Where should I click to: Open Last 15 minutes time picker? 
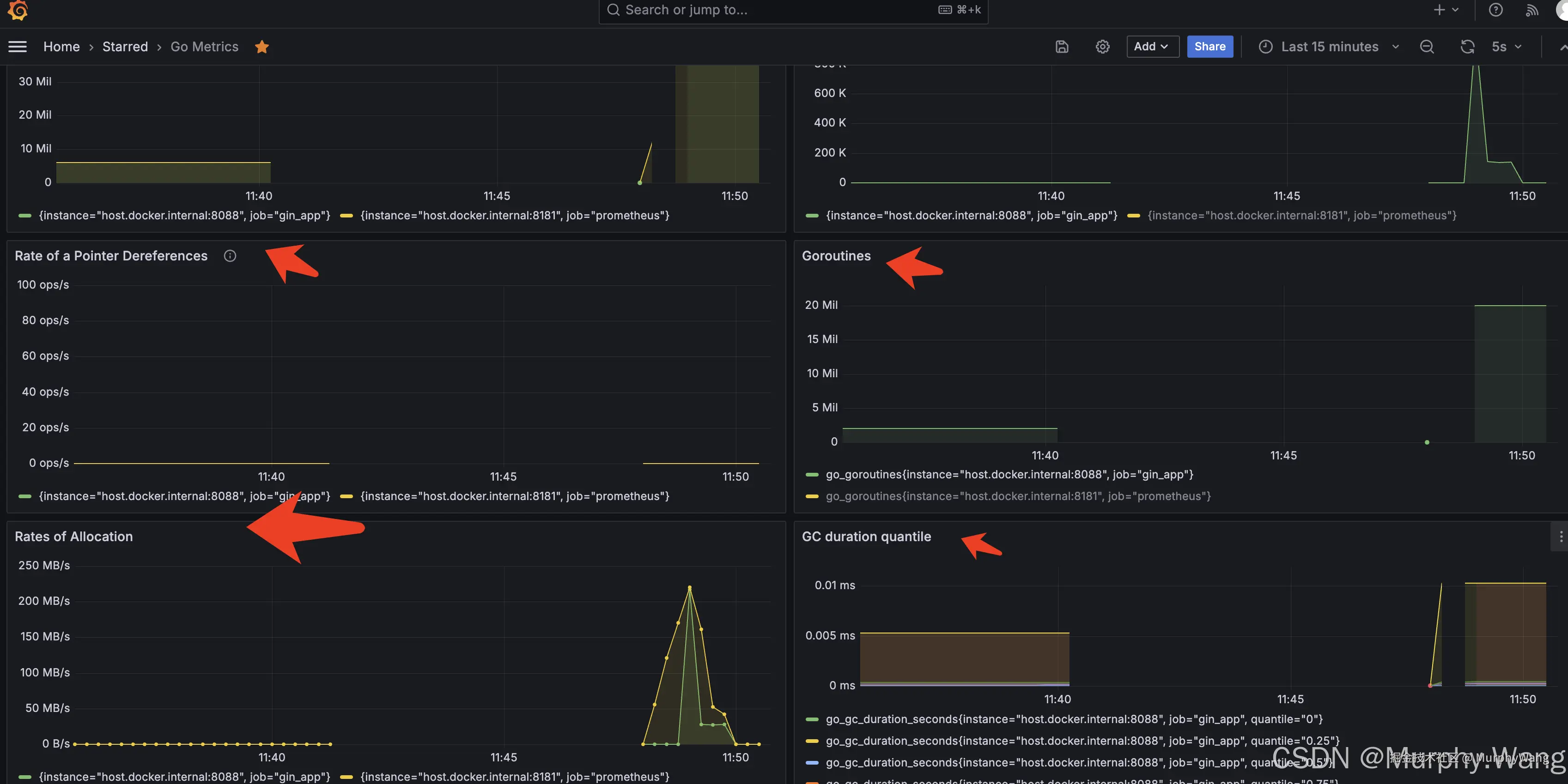(1329, 47)
